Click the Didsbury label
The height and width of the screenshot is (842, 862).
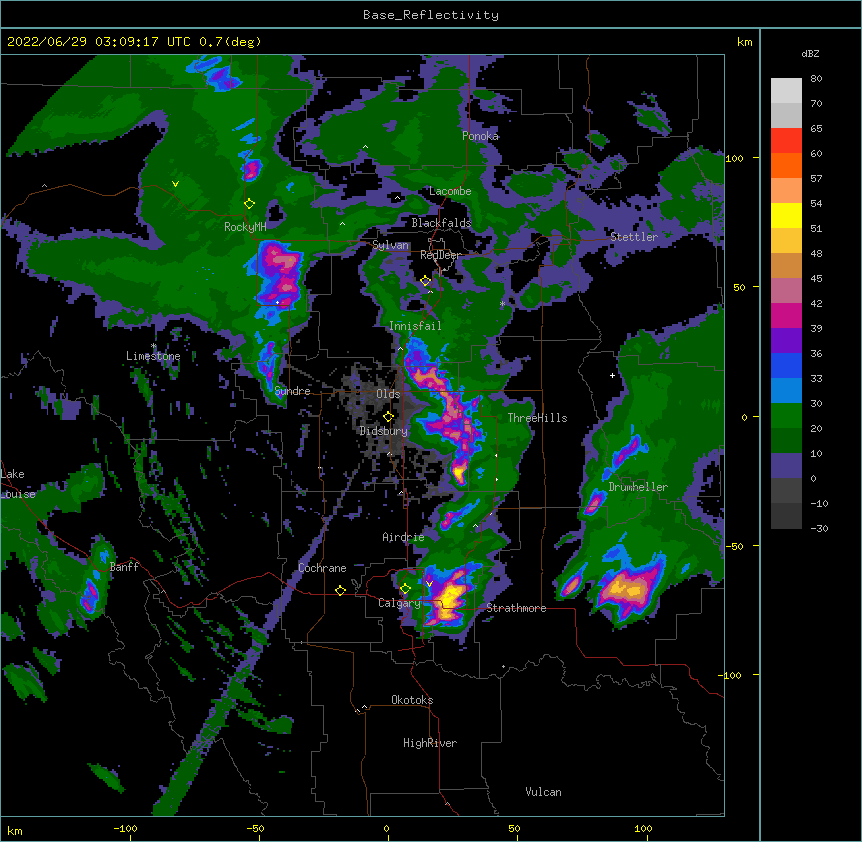(x=384, y=431)
